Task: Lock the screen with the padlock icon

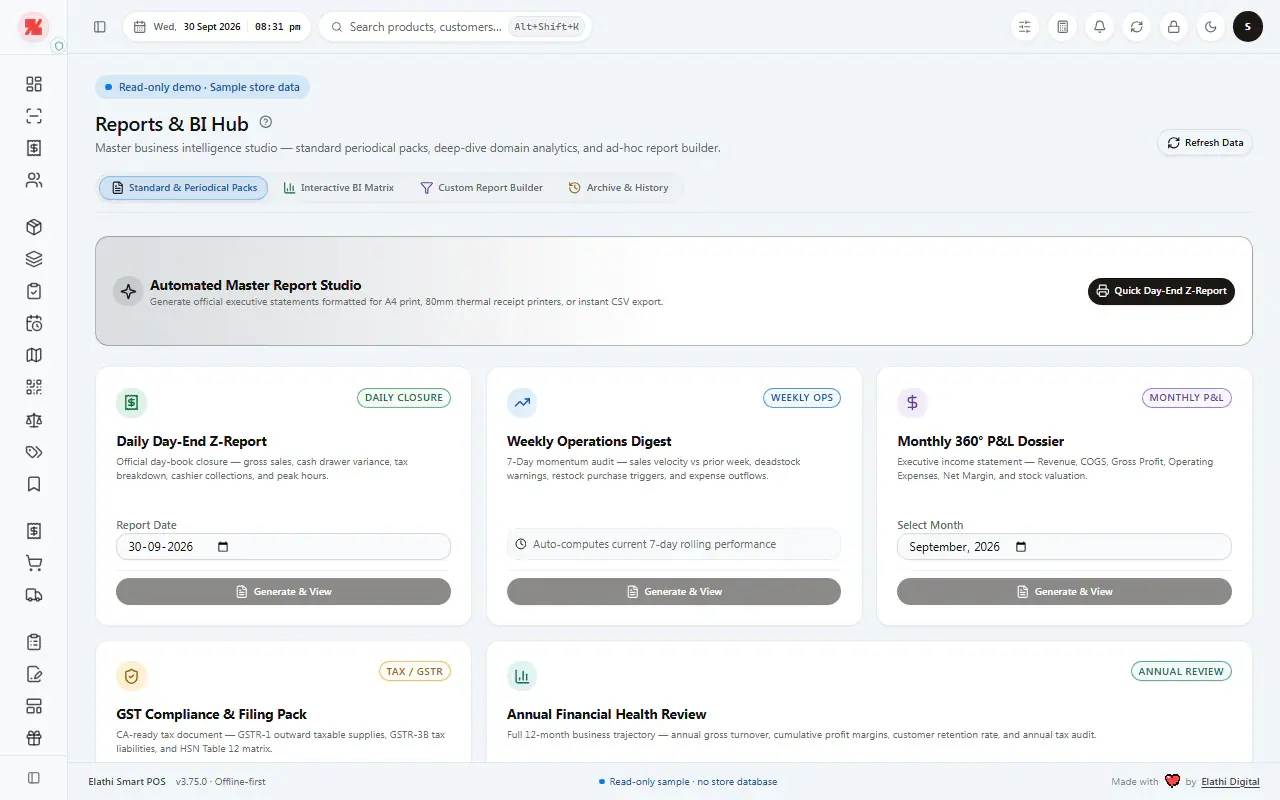Action: click(x=1174, y=27)
